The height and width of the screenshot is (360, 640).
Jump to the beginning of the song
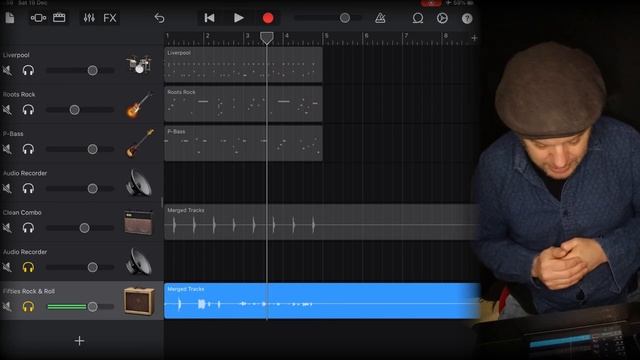[209, 18]
